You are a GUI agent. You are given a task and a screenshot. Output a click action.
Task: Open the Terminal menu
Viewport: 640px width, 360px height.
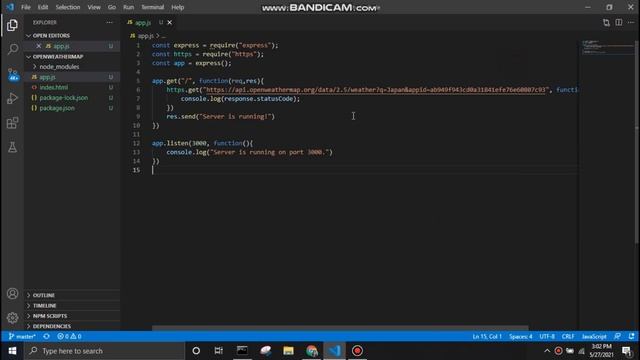point(152,7)
